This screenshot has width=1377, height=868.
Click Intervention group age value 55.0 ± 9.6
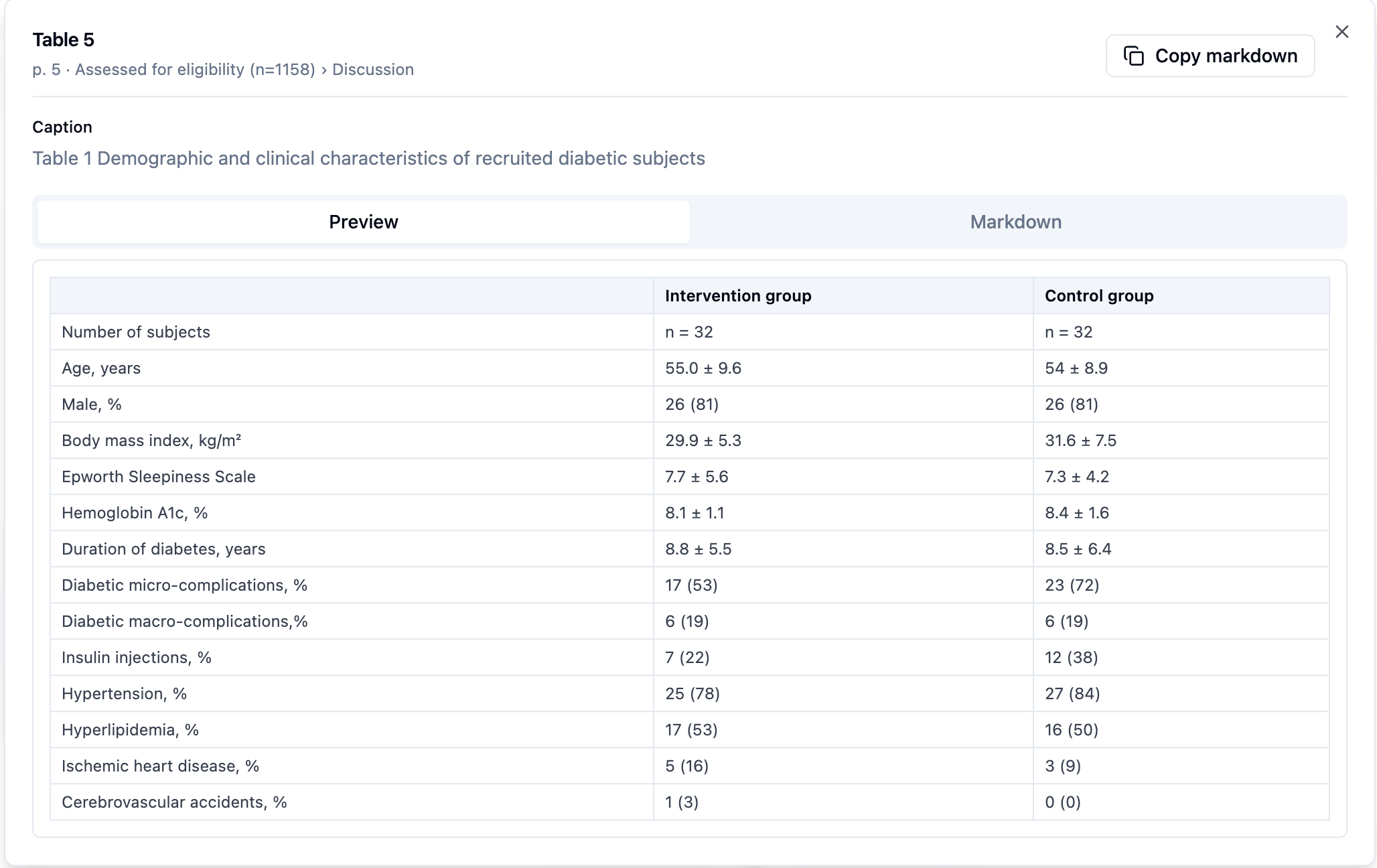pos(703,368)
